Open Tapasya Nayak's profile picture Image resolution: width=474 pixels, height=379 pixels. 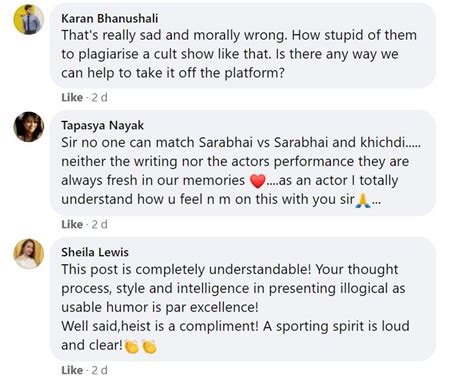(x=29, y=127)
